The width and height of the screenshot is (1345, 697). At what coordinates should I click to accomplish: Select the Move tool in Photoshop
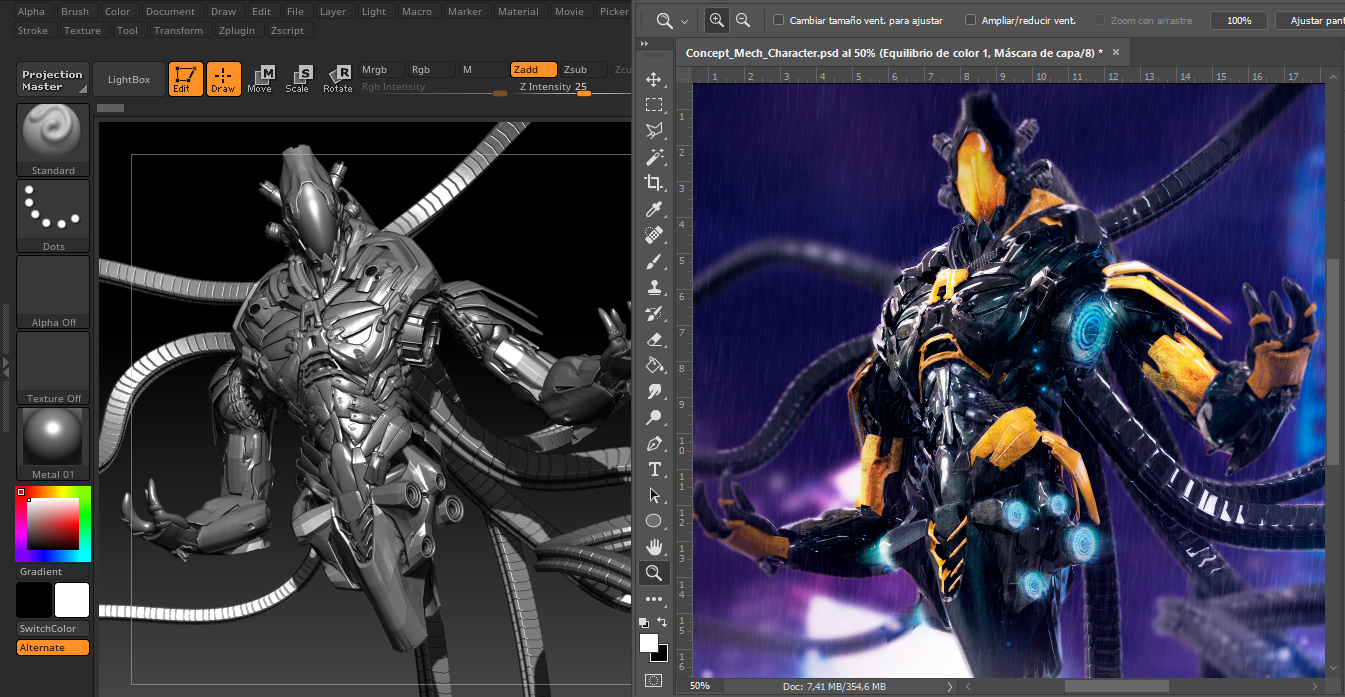click(654, 79)
